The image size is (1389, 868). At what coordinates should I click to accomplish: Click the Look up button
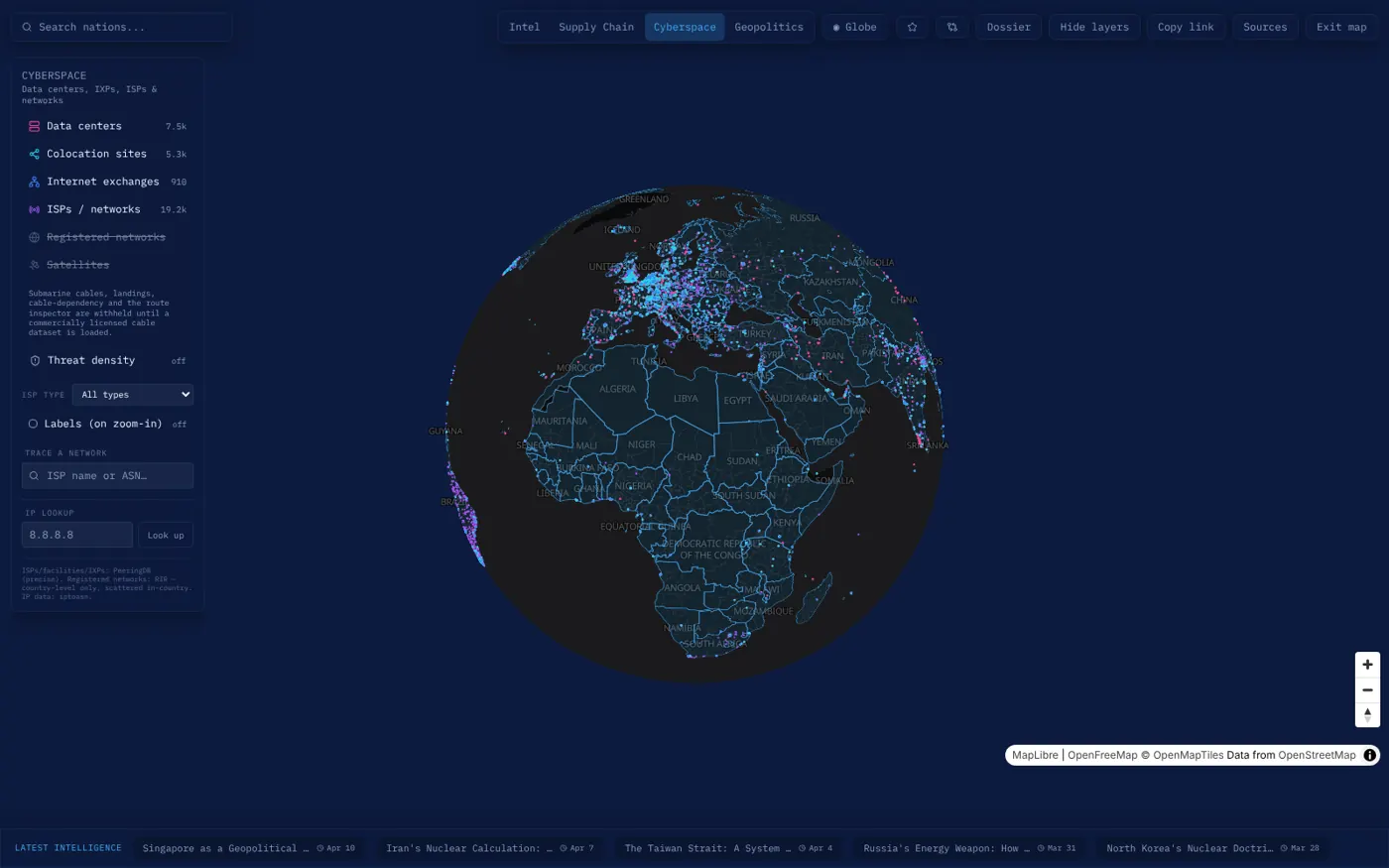pyautogui.click(x=166, y=535)
